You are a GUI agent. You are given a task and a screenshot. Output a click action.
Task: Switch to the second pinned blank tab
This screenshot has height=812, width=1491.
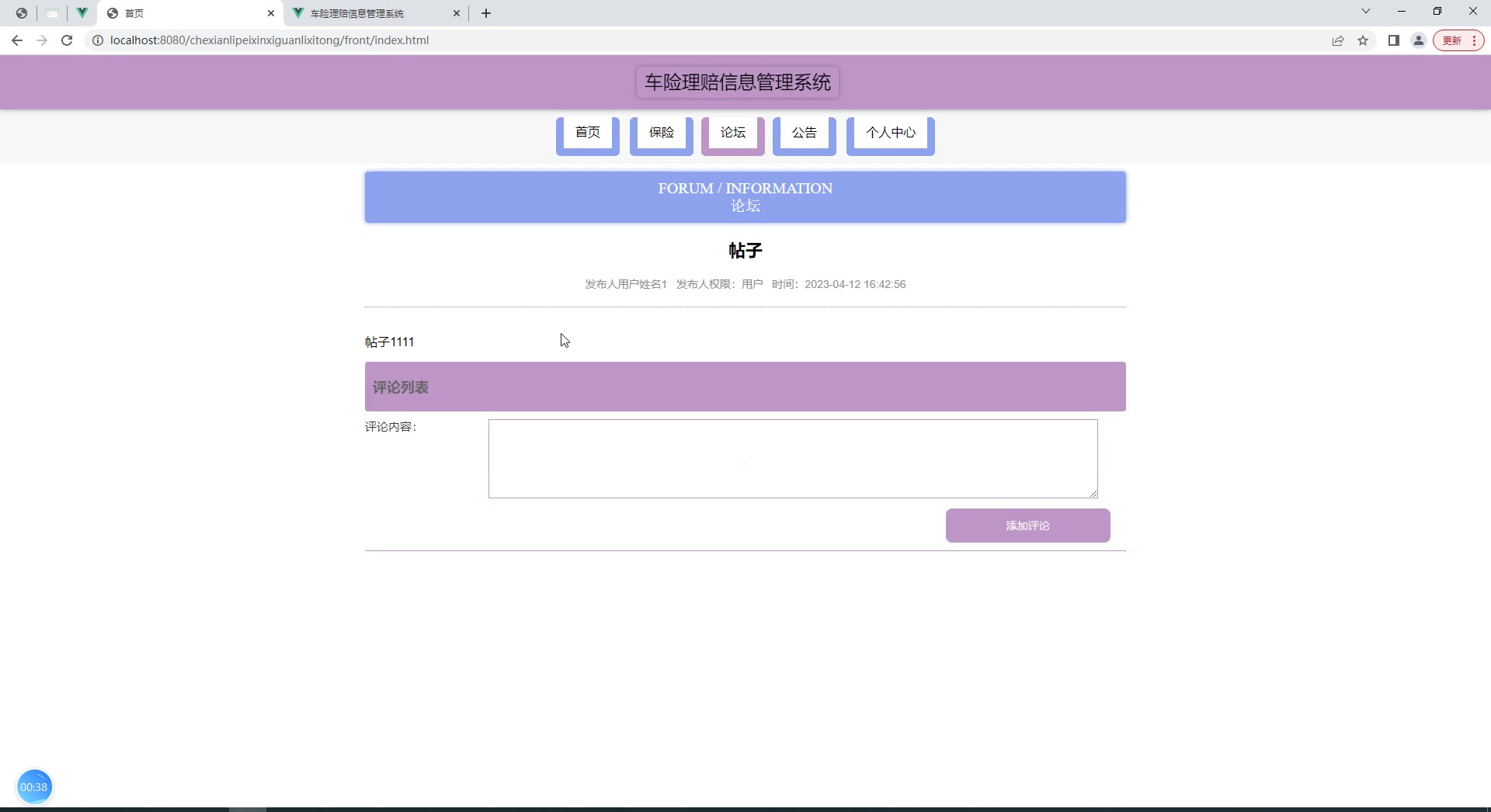[52, 13]
